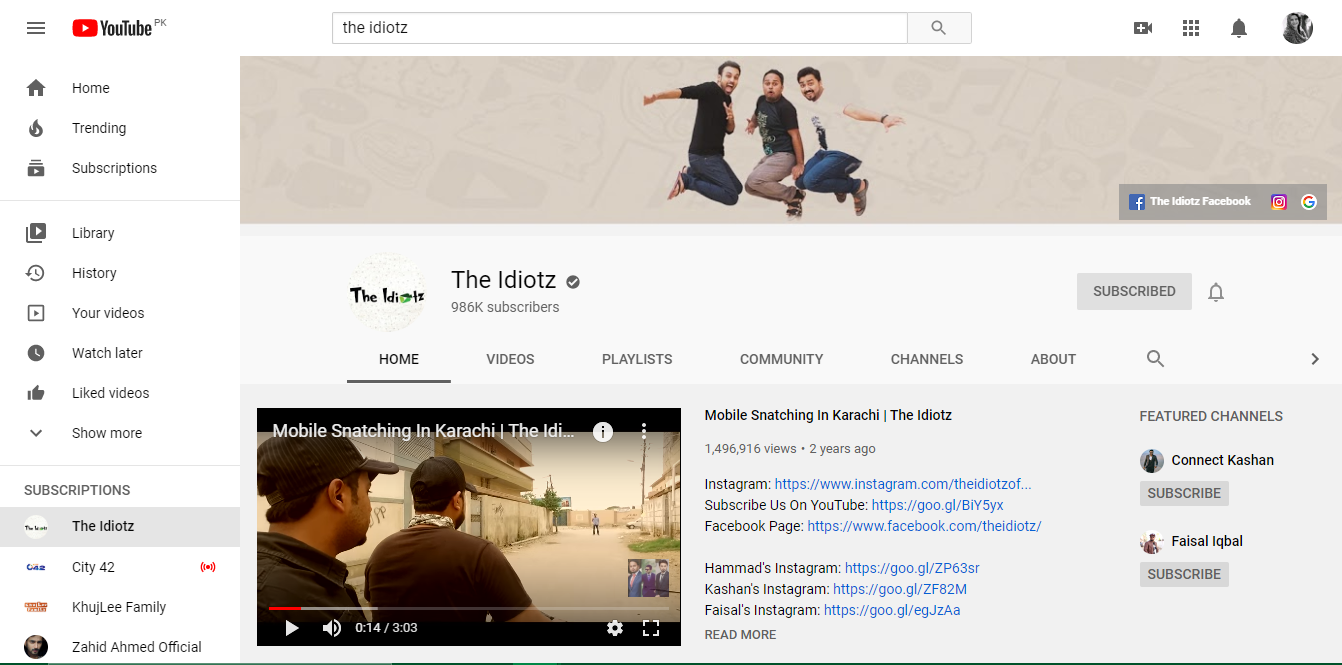1342x665 pixels.
Task: Open Subscriptions in the sidebar
Action: coord(120,168)
